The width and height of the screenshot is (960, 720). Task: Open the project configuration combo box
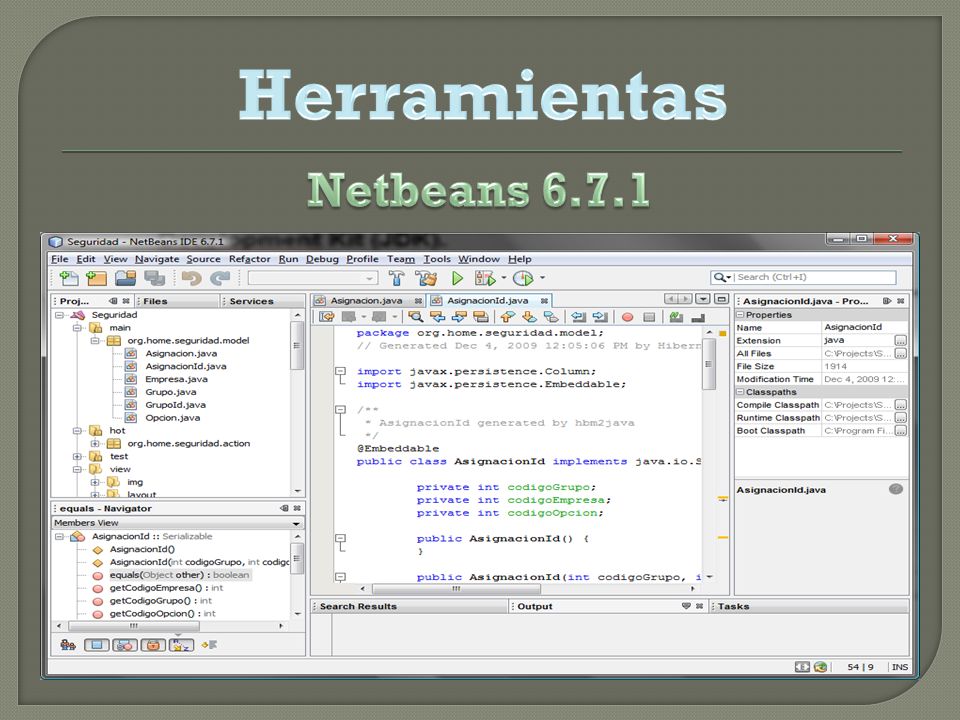coord(312,279)
